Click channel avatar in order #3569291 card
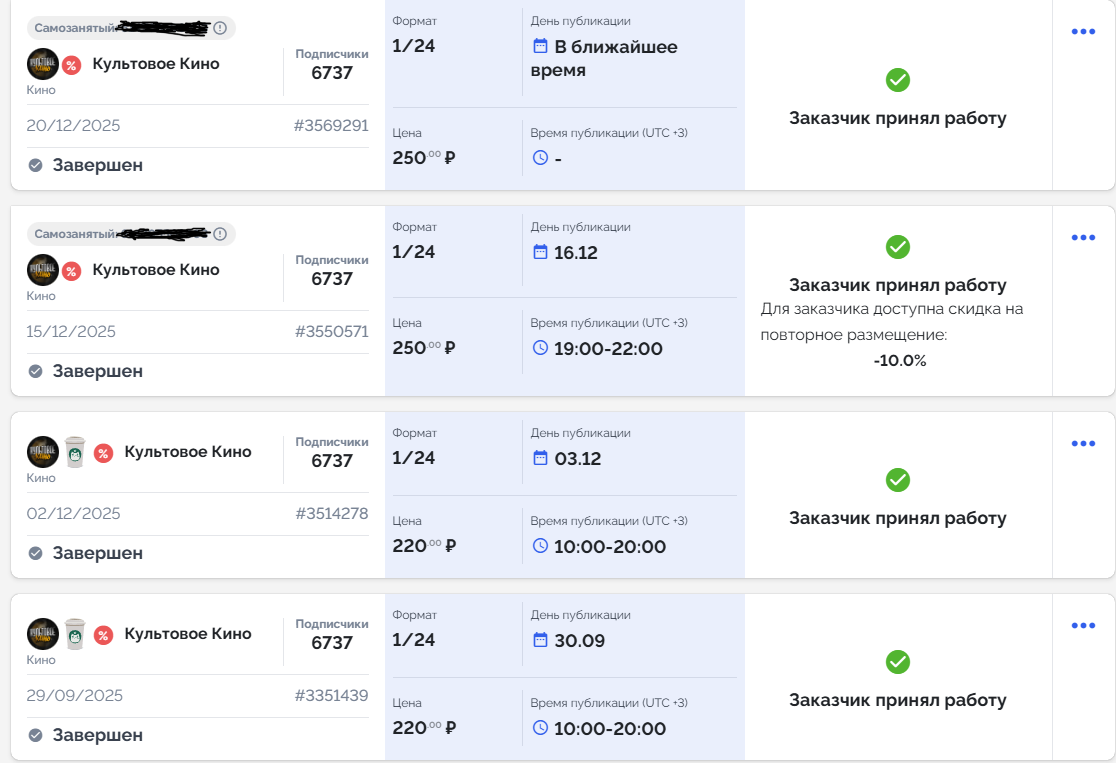The image size is (1116, 763). pyautogui.click(x=42, y=64)
